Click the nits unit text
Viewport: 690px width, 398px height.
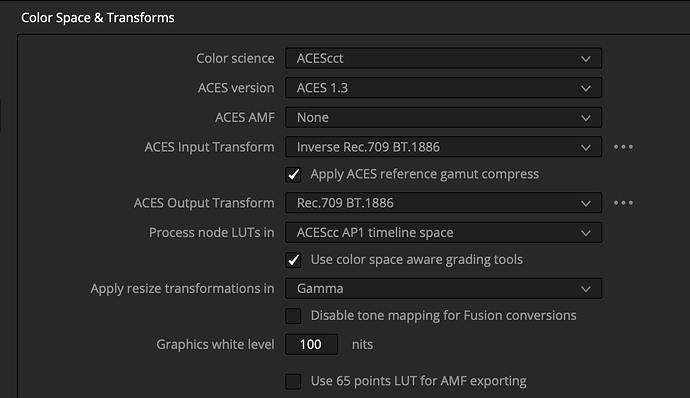click(x=363, y=344)
